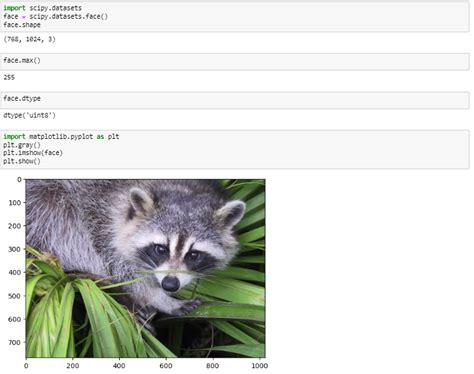This screenshot has height=374, width=474.
Task: Click the line 'face.shape' in first cell
Action: click(x=22, y=25)
